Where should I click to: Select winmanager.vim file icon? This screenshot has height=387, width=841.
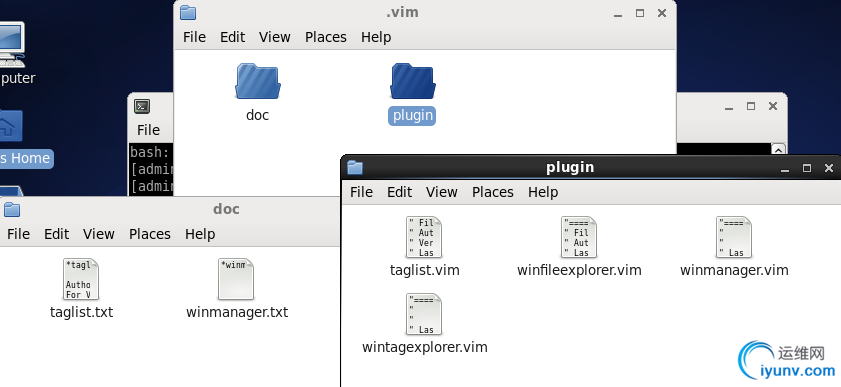(x=734, y=237)
